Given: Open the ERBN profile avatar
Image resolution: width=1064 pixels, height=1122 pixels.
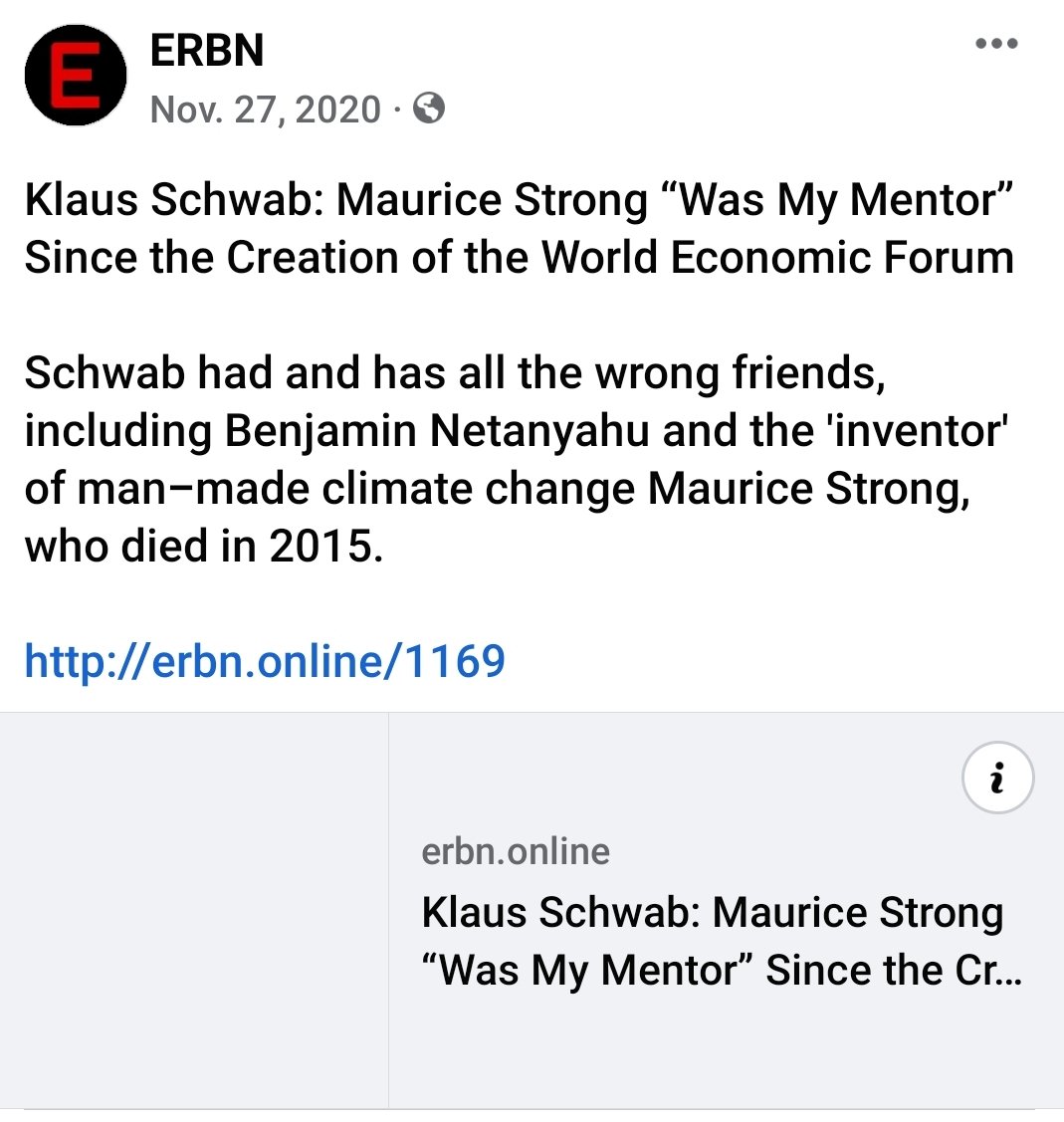Looking at the screenshot, I should [76, 75].
